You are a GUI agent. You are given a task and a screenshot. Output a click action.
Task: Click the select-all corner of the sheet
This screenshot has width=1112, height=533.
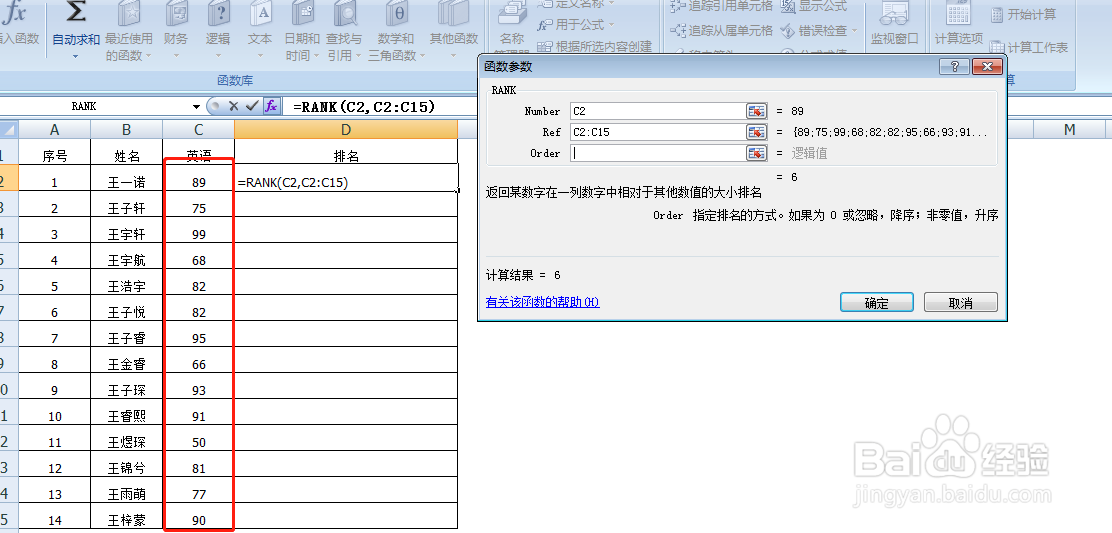pyautogui.click(x=8, y=130)
